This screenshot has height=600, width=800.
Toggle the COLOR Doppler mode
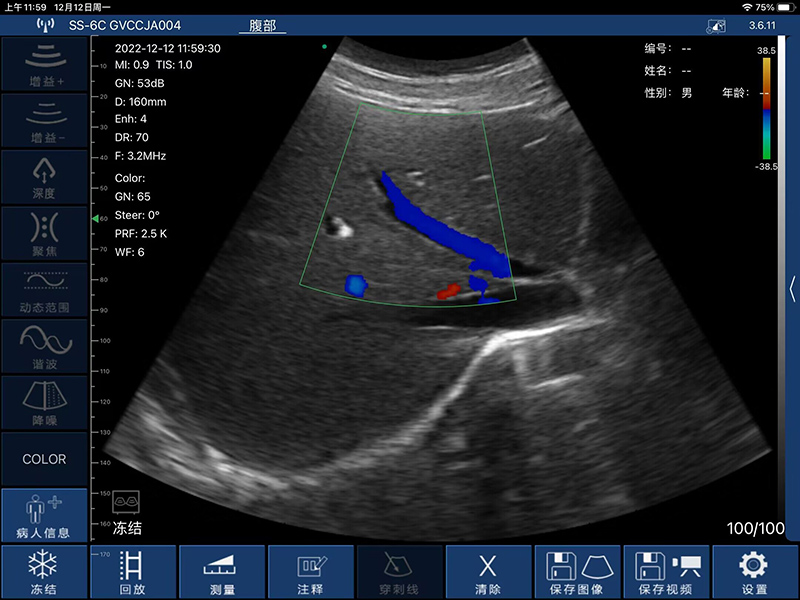tap(44, 459)
